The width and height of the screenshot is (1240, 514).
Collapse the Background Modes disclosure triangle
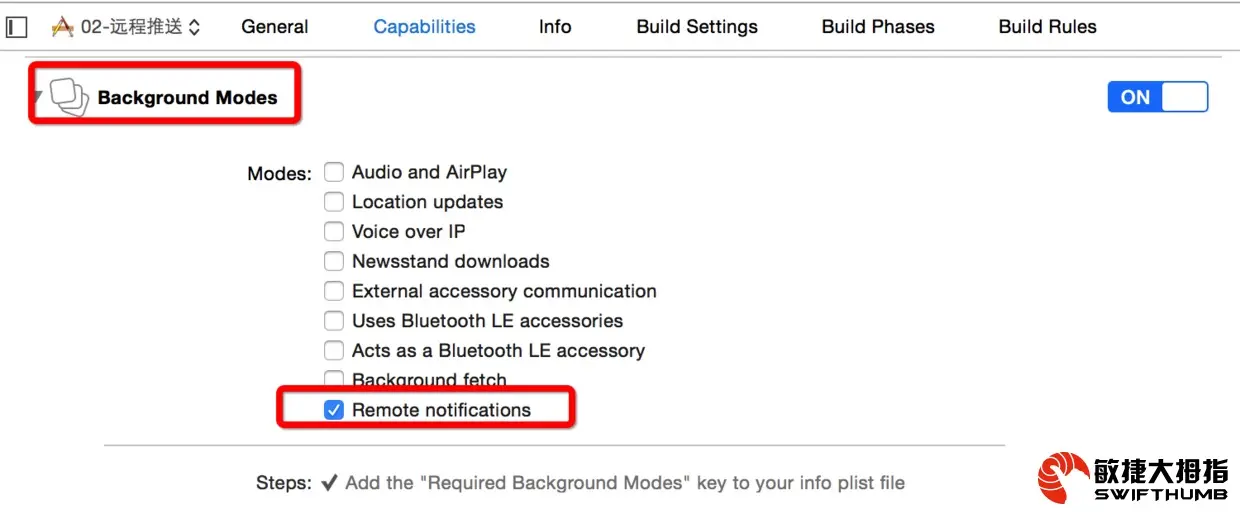[x=38, y=97]
